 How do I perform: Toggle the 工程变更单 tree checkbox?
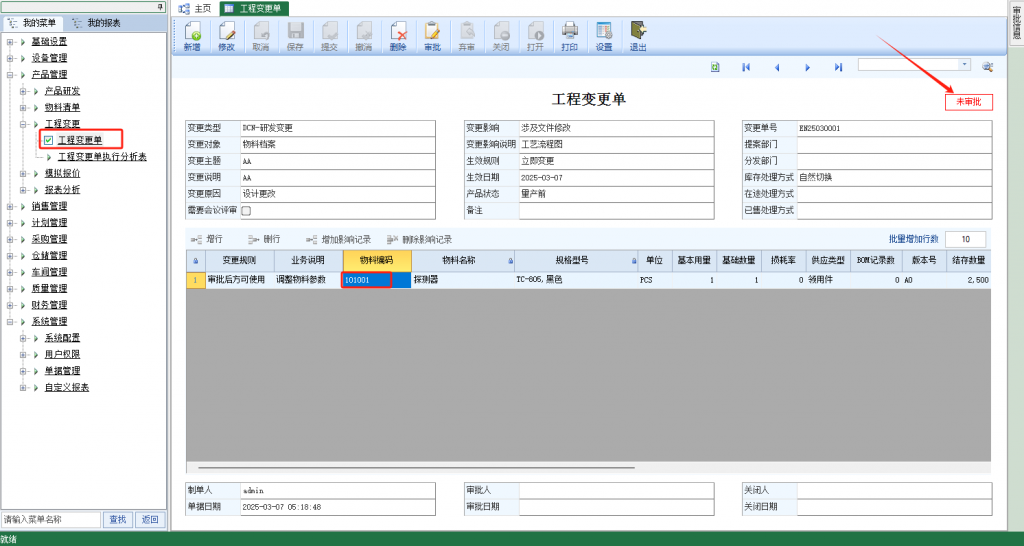pyautogui.click(x=48, y=140)
